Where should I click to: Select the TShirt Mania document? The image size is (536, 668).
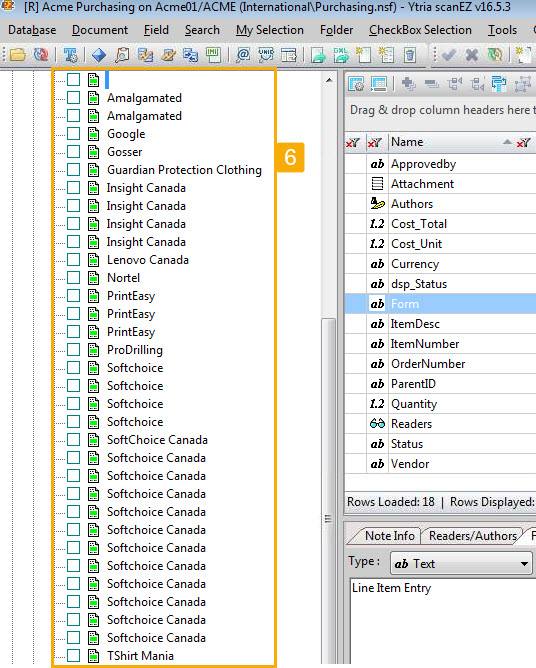coord(140,656)
